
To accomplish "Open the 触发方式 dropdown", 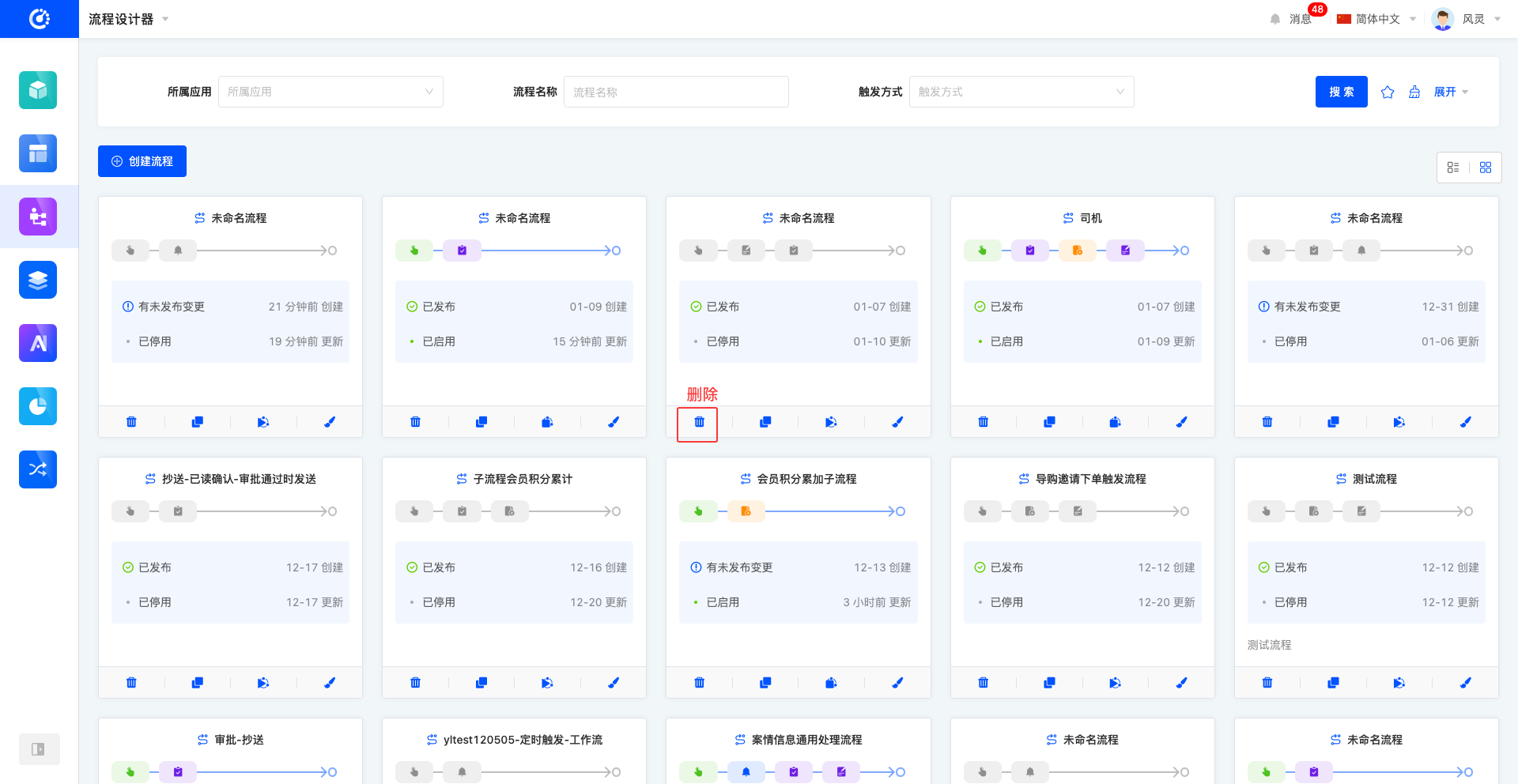I will 1021,92.
